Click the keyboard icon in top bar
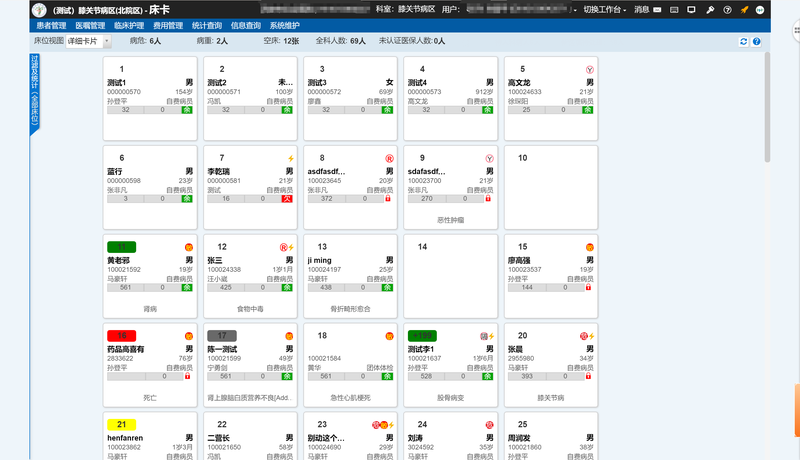800x460 pixels. 674,10
